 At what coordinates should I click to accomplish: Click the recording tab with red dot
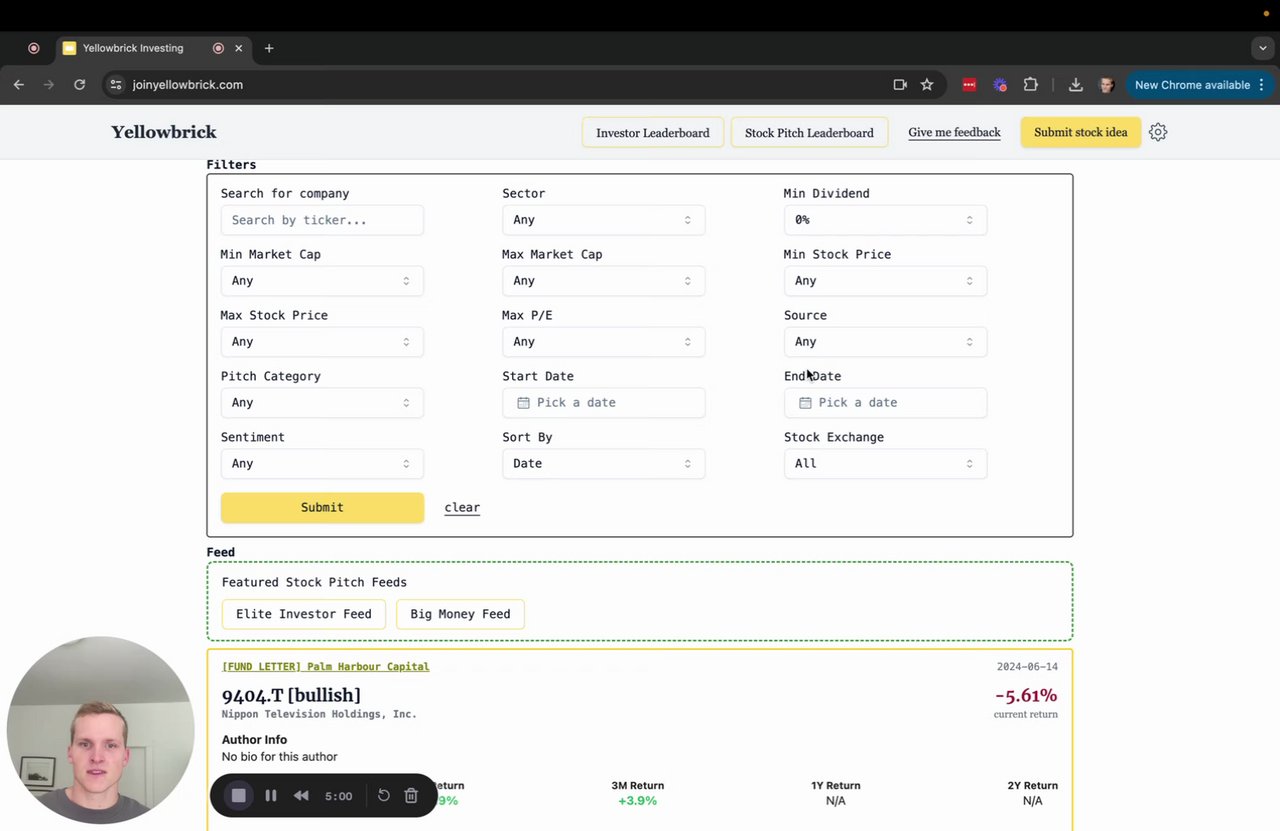coord(34,48)
